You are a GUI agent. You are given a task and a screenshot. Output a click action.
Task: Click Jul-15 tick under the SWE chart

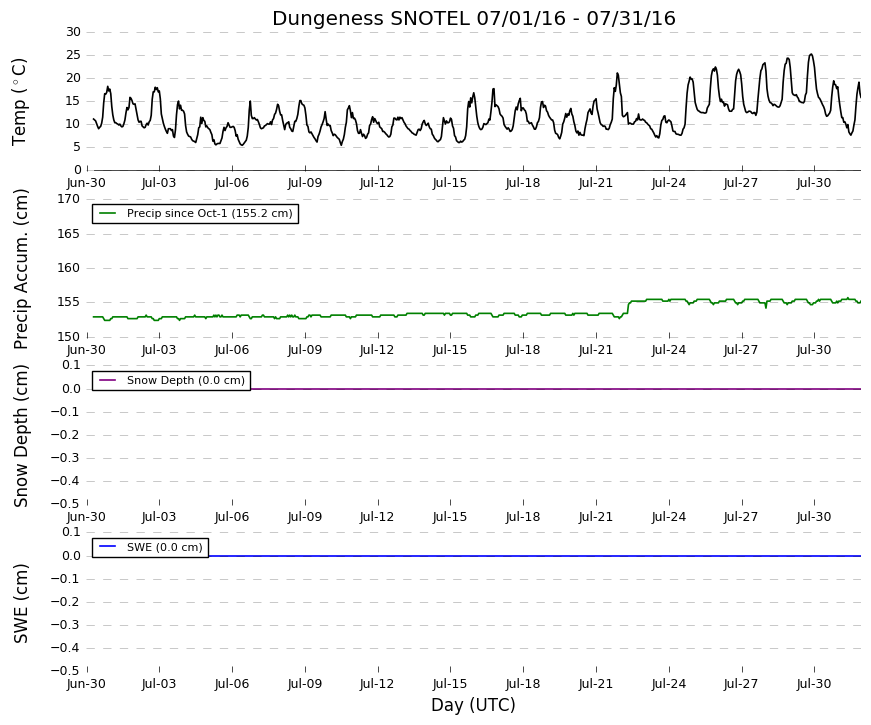(x=449, y=684)
